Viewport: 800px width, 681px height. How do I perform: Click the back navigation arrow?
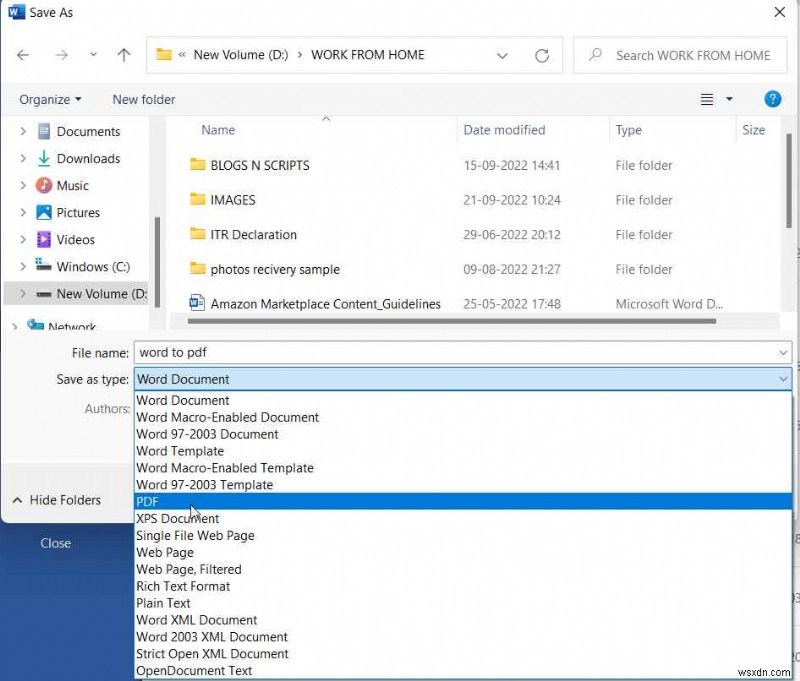[23, 55]
